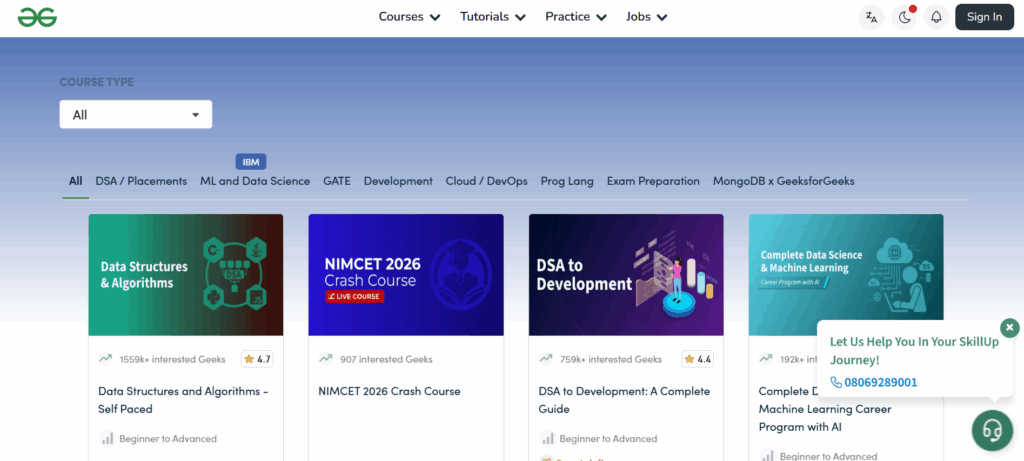This screenshot has height=461, width=1024.
Task: Click level icon on Data Structures card
Action: click(x=107, y=439)
